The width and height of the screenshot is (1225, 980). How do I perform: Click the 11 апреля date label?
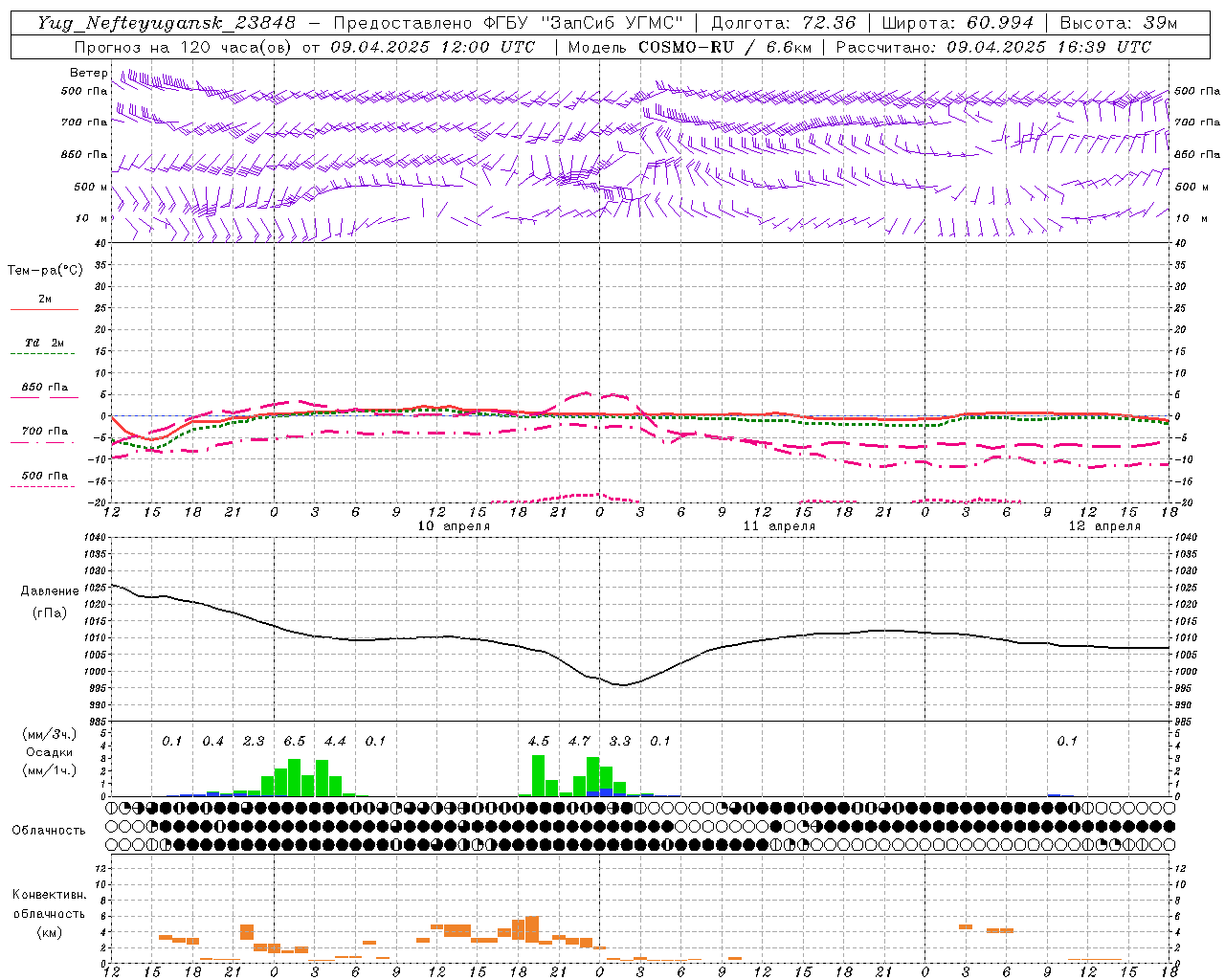779,526
